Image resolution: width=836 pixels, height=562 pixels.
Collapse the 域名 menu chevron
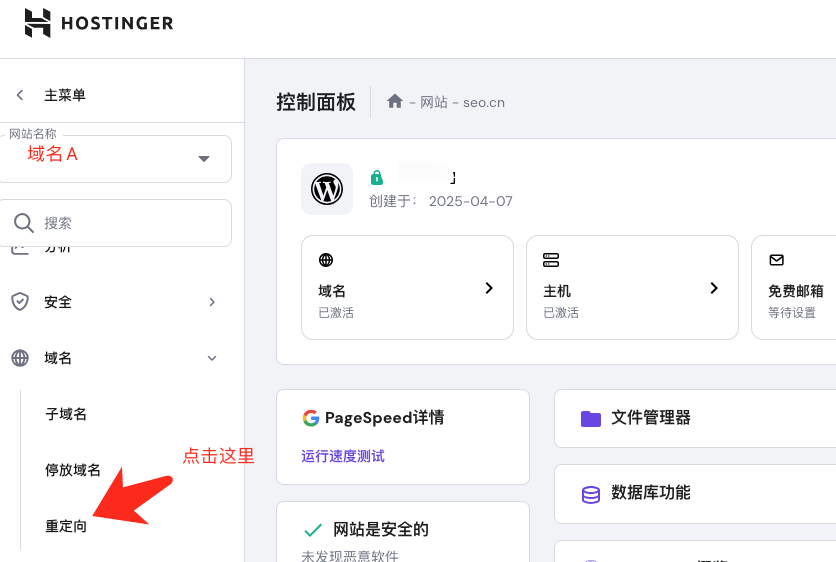[212, 358]
